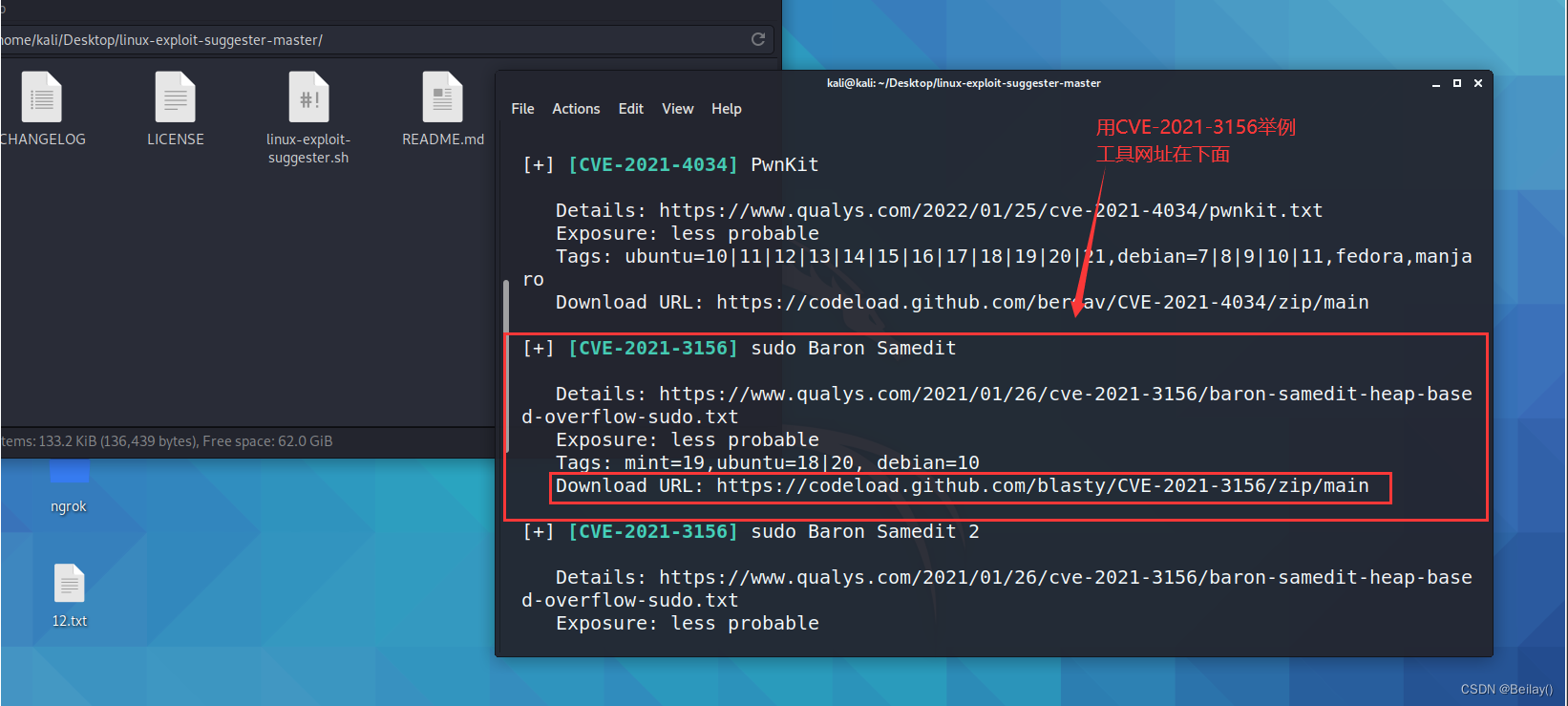Minimize the terminal window
This screenshot has height=706, width=1568.
[1435, 84]
